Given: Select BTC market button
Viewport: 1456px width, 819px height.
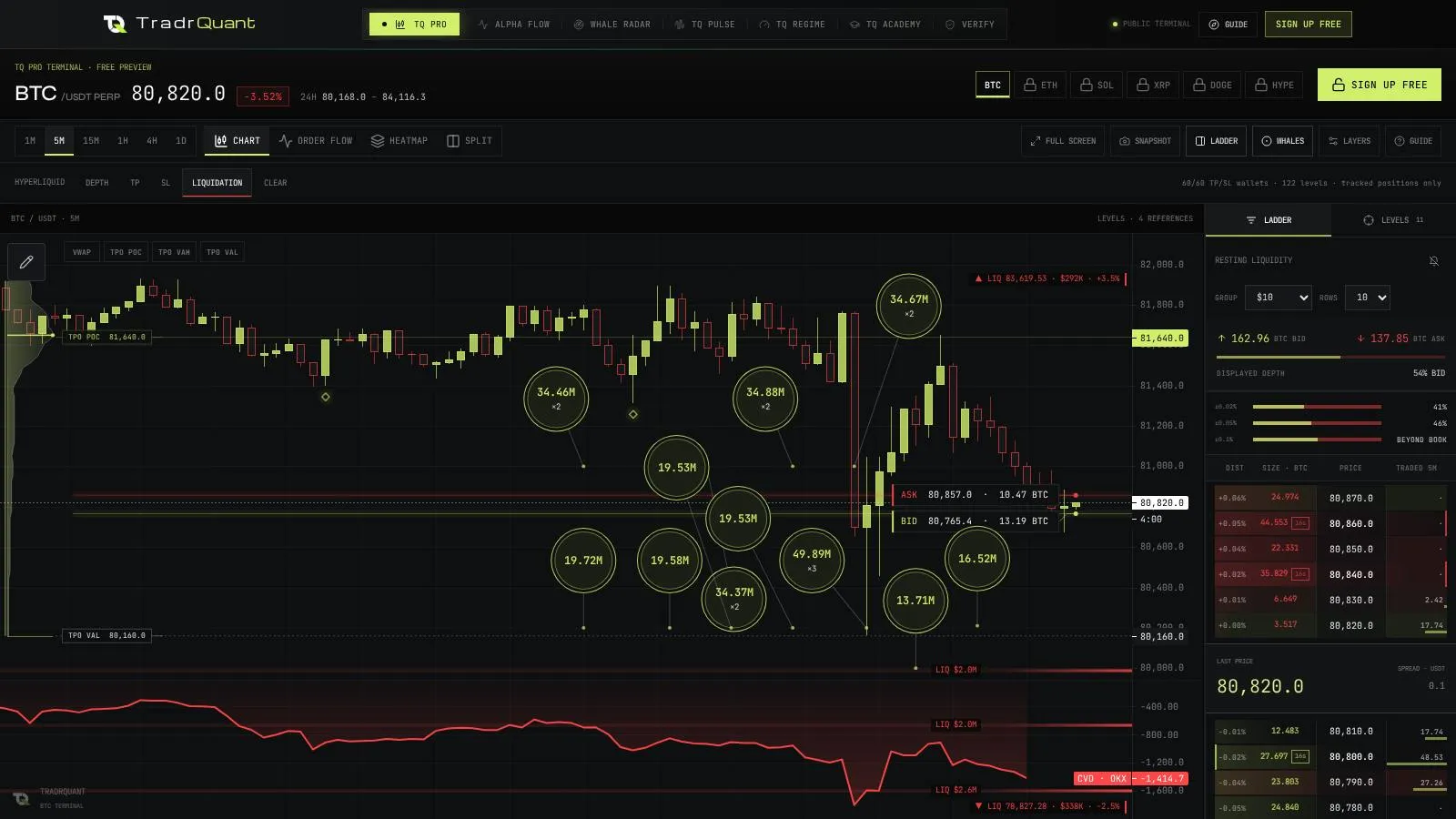Looking at the screenshot, I should tap(993, 86).
